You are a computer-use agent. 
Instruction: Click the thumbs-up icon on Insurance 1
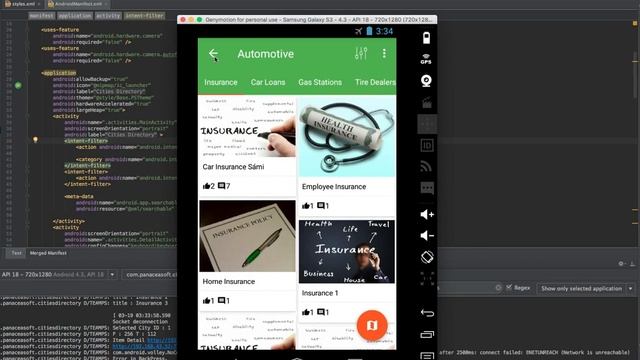tap(306, 312)
